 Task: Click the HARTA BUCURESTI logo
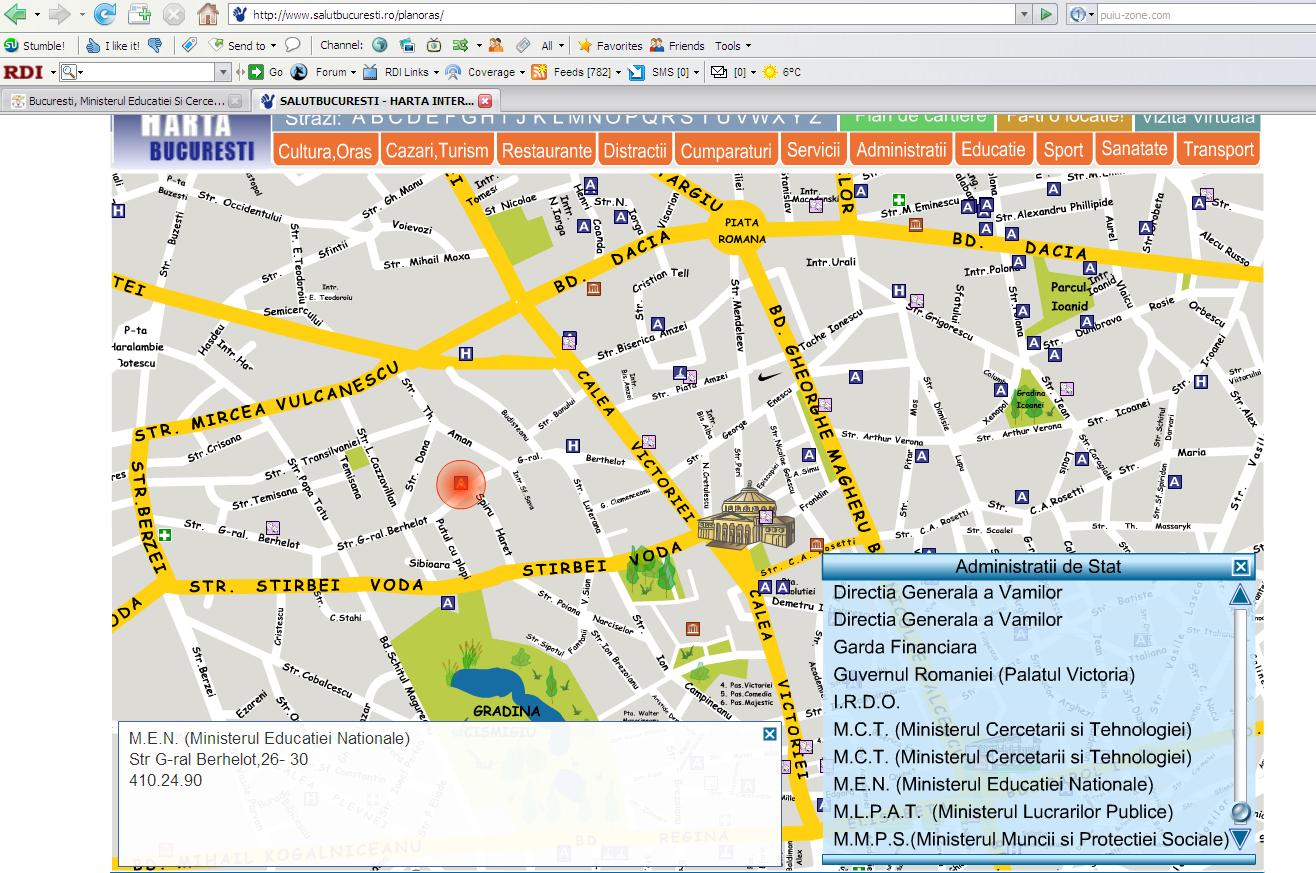[x=190, y=140]
